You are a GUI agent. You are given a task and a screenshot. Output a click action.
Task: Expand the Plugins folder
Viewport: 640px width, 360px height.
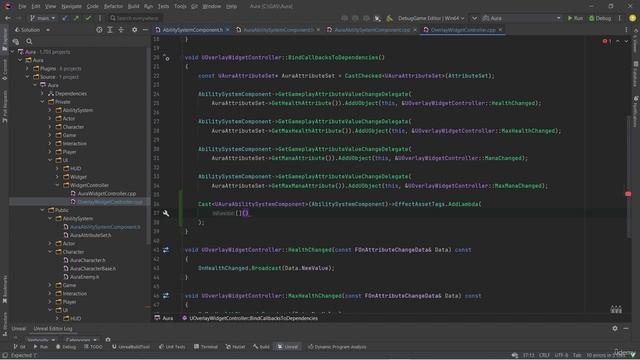tap(27, 69)
